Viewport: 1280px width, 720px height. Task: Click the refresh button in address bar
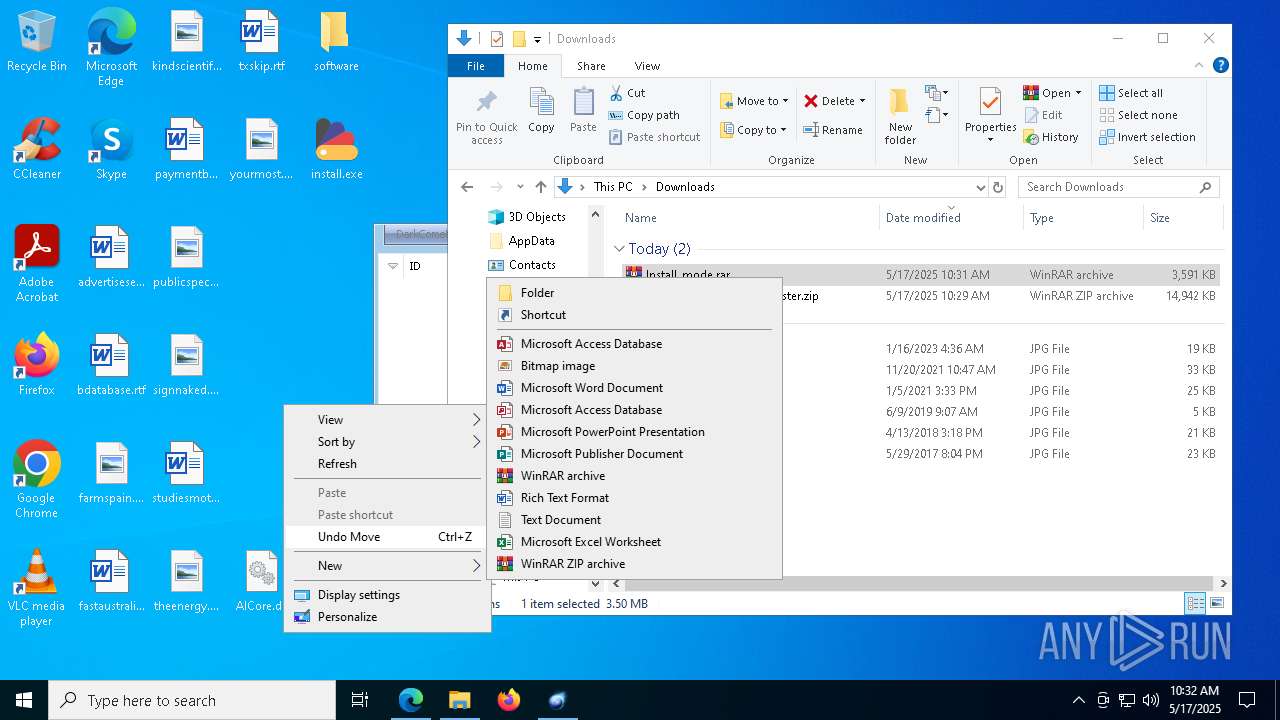tap(997, 187)
